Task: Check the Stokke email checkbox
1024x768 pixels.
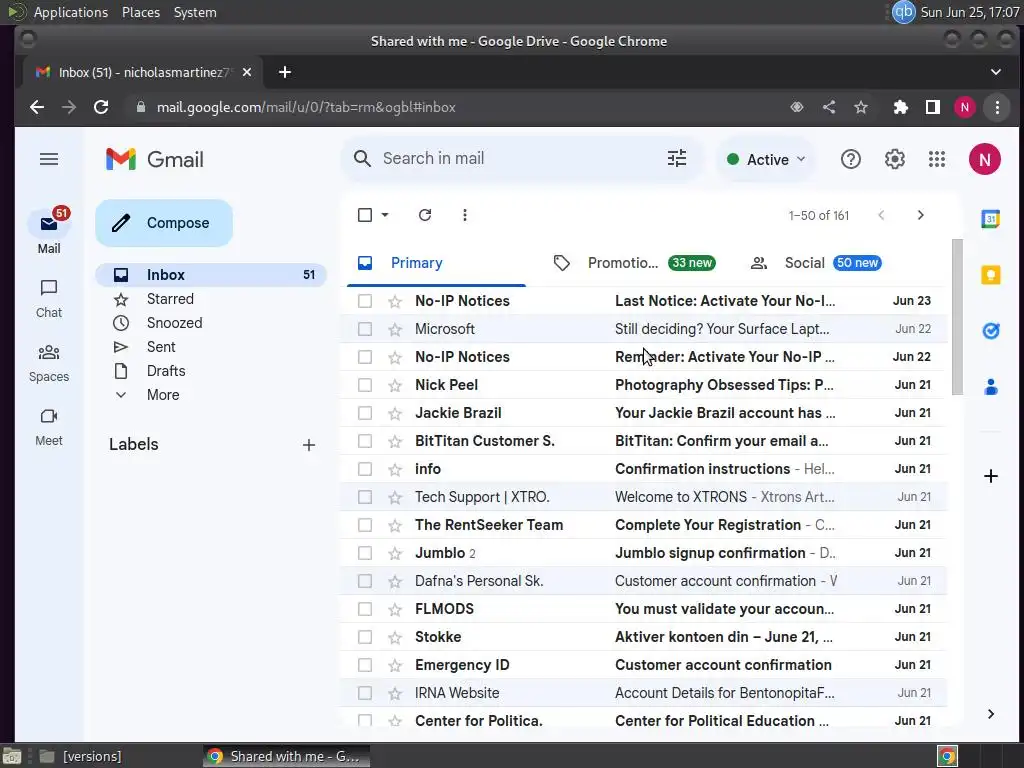Action: click(x=364, y=637)
